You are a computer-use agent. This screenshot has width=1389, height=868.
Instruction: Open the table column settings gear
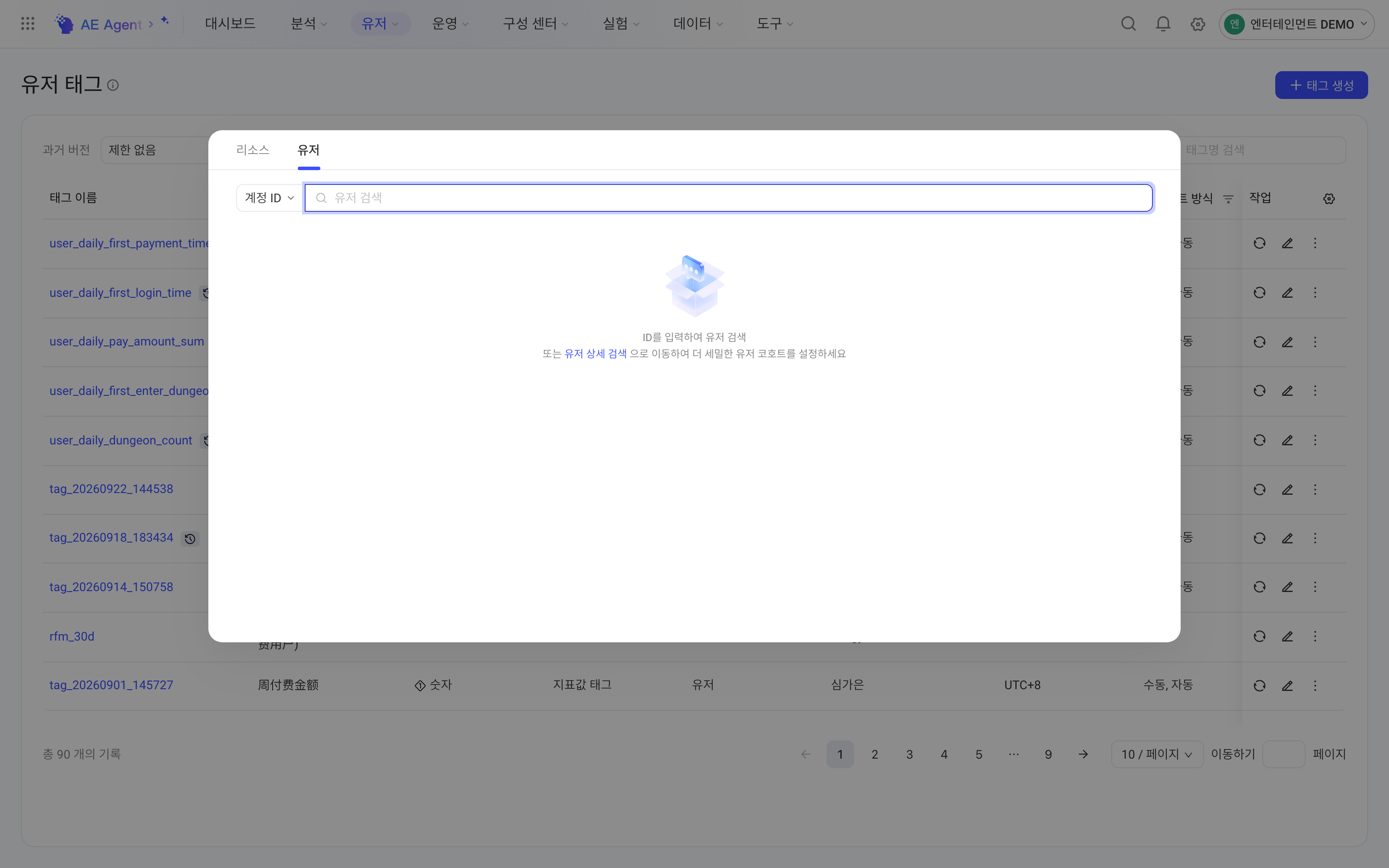1329,199
